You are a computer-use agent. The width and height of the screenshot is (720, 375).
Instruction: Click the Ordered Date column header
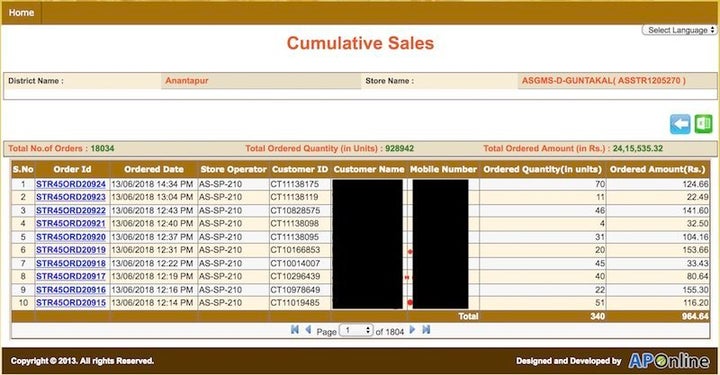(154, 169)
